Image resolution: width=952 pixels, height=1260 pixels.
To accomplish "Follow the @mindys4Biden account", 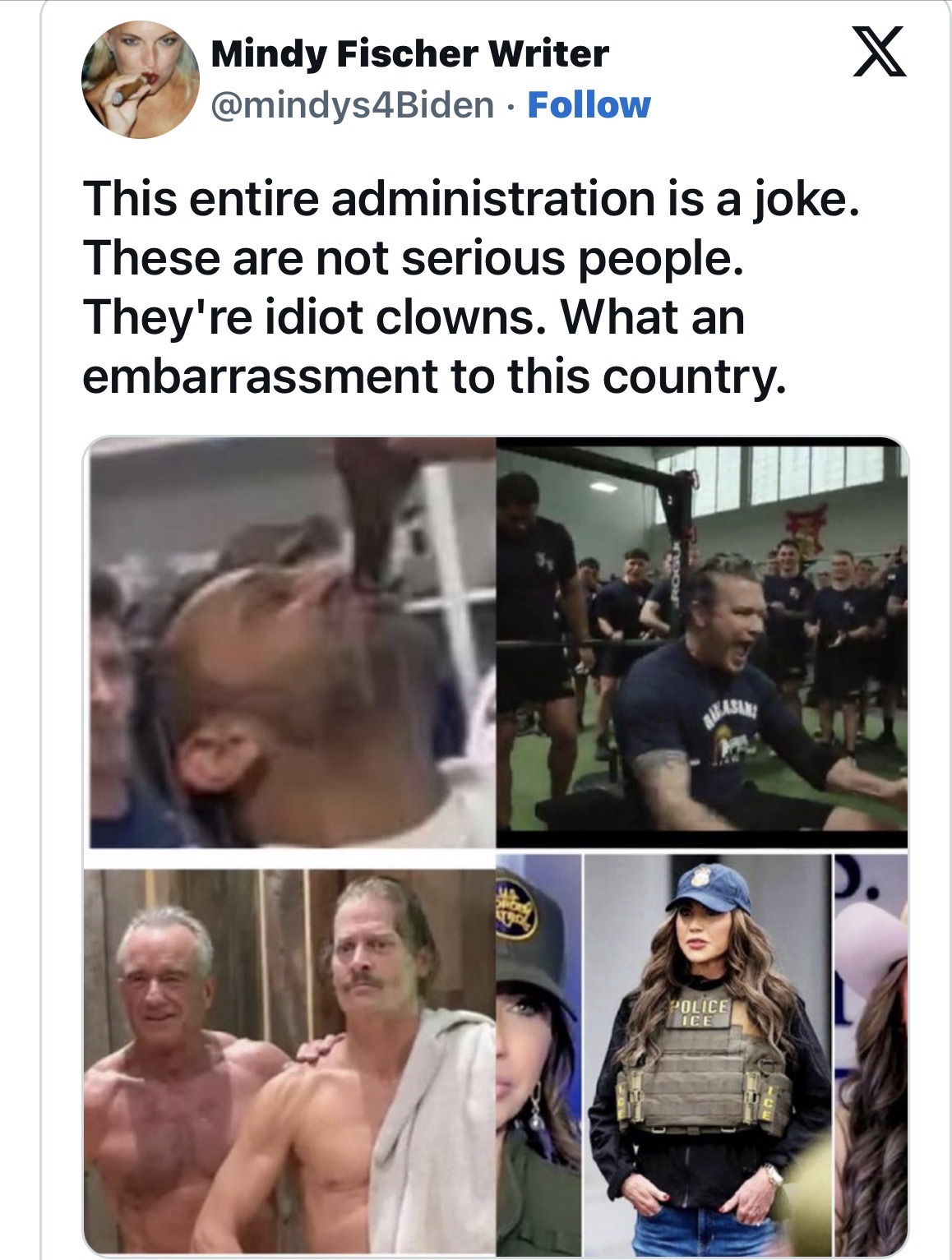I will click(589, 104).
